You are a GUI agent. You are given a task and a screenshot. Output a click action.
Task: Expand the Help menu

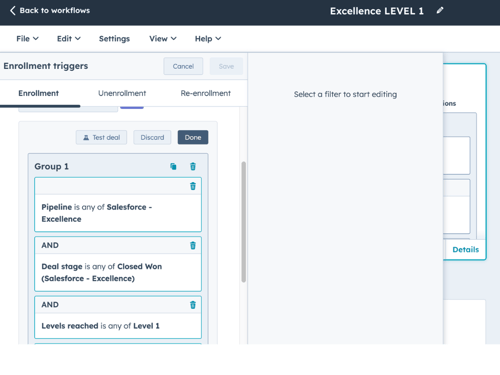[x=208, y=39]
